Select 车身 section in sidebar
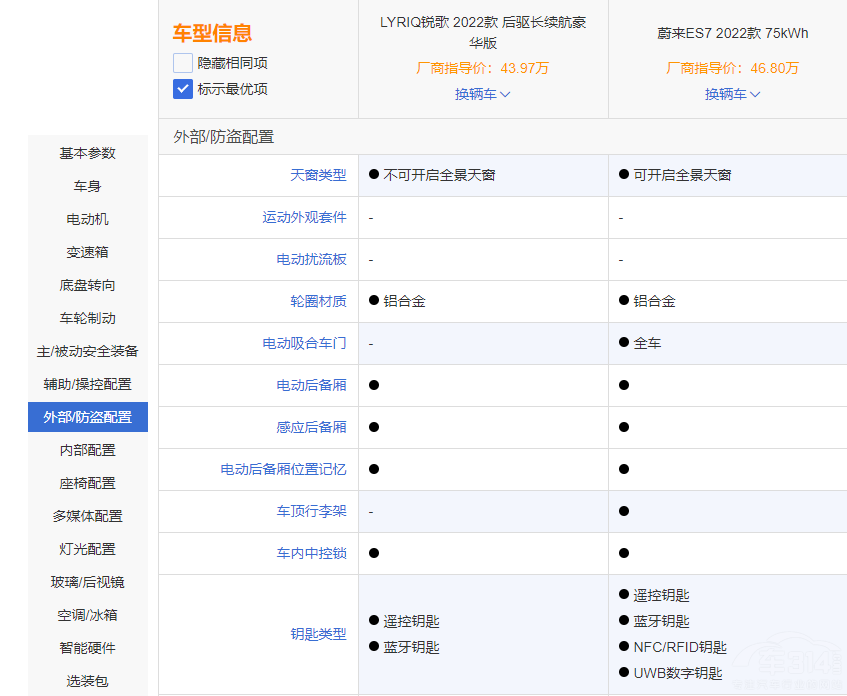This screenshot has width=847, height=696. click(x=88, y=186)
